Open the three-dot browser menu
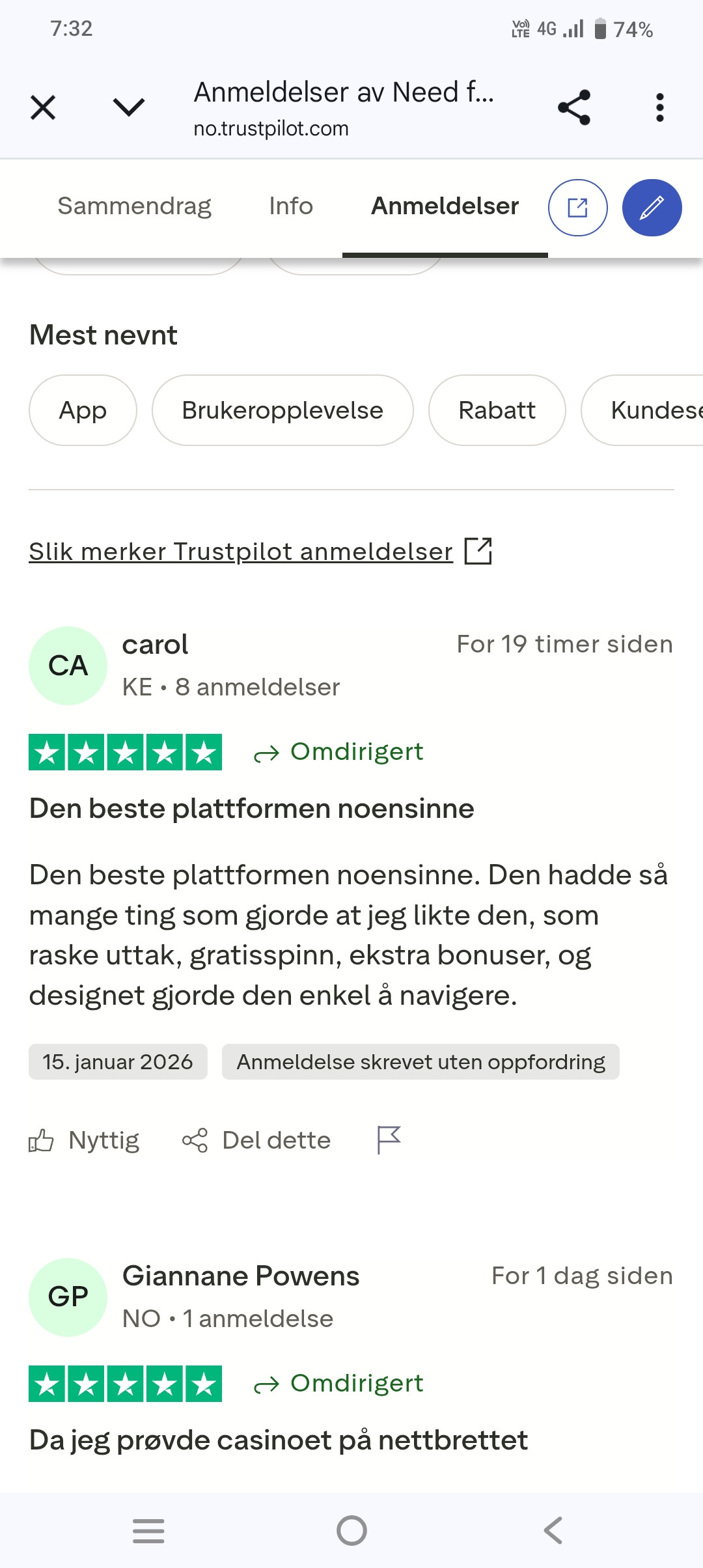 [659, 107]
